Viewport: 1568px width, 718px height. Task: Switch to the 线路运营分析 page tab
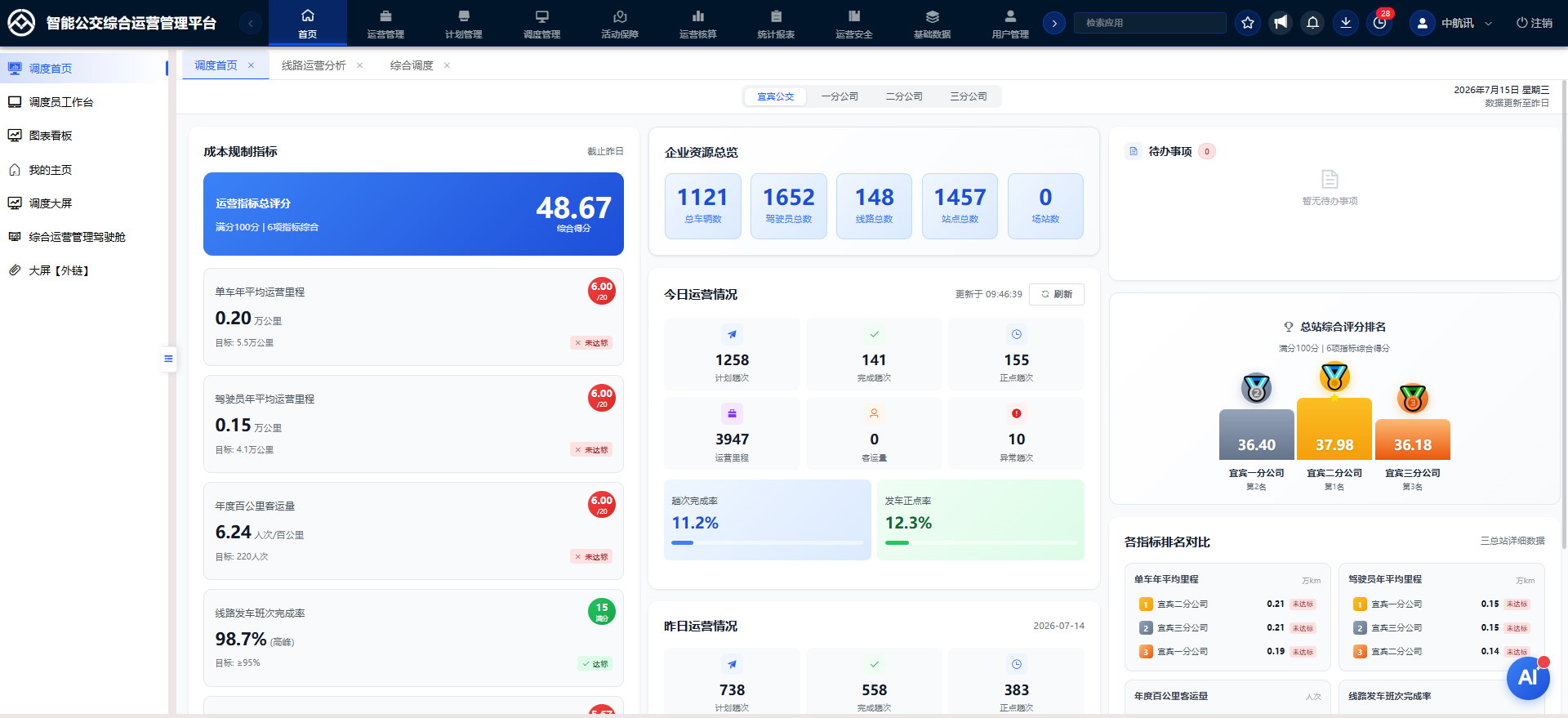pos(314,65)
